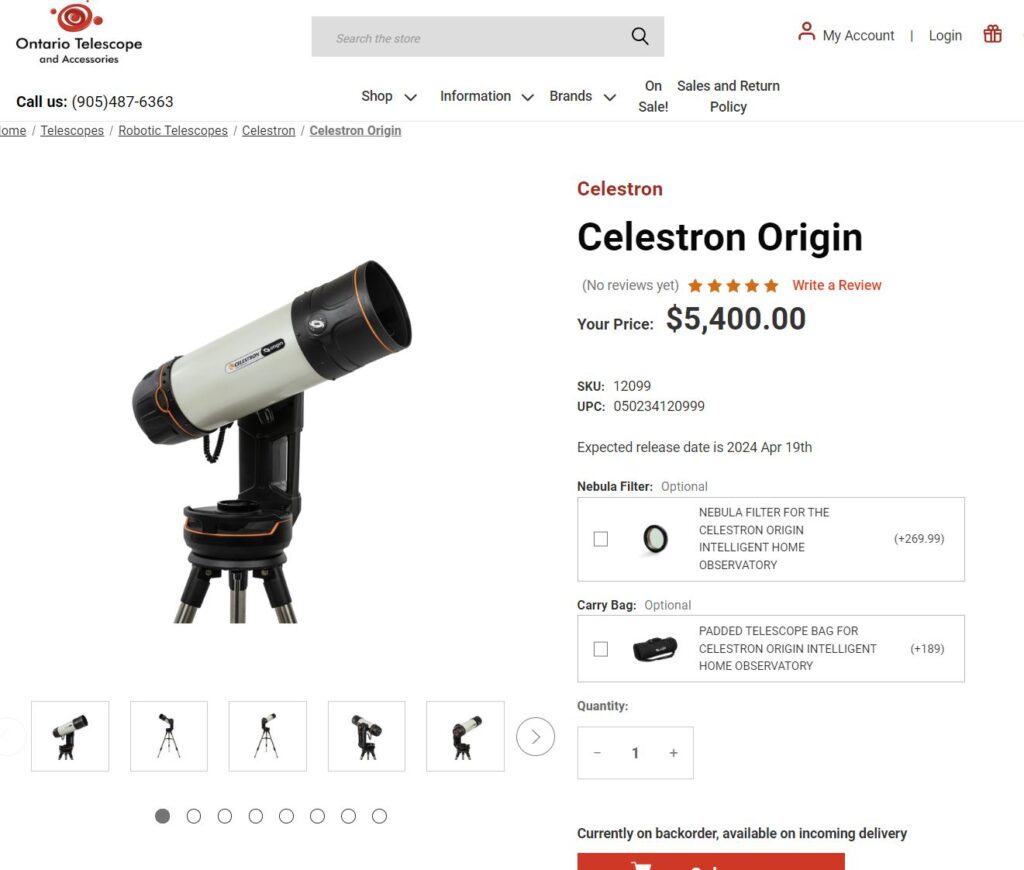Expand the Shop dropdown menu
The height and width of the screenshot is (870, 1024).
point(389,97)
